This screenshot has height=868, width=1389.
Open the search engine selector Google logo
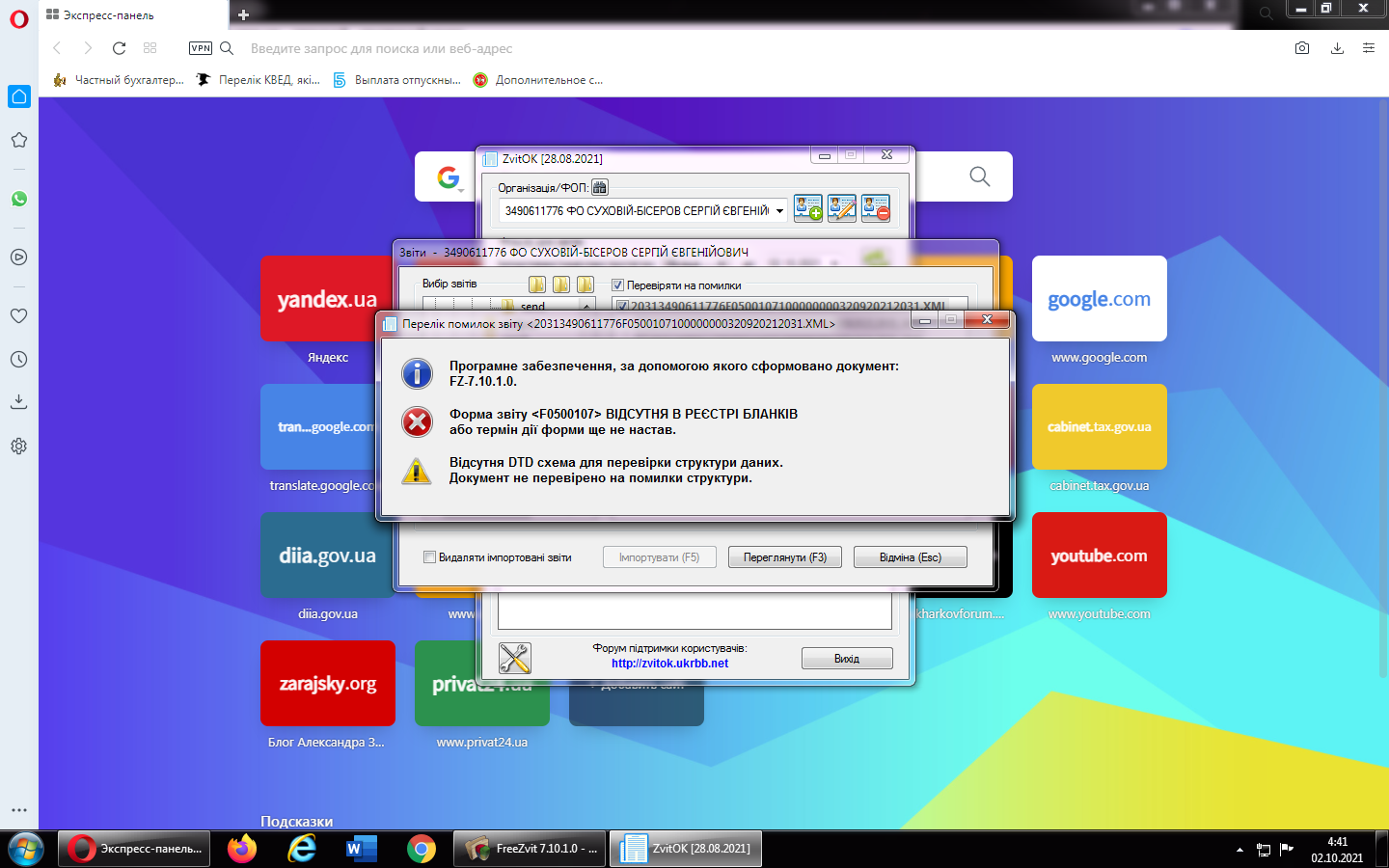tap(449, 177)
